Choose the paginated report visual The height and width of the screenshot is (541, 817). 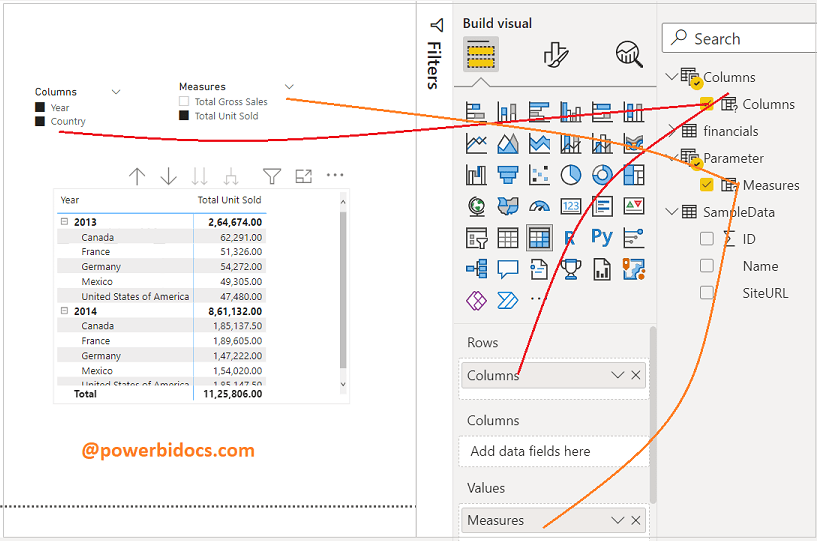602,269
